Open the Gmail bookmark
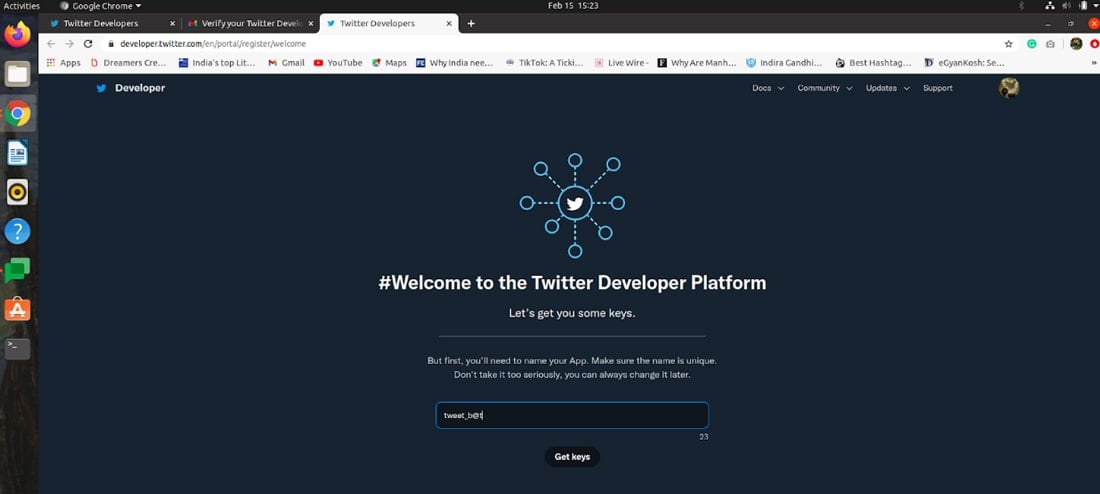1100x494 pixels. point(286,62)
